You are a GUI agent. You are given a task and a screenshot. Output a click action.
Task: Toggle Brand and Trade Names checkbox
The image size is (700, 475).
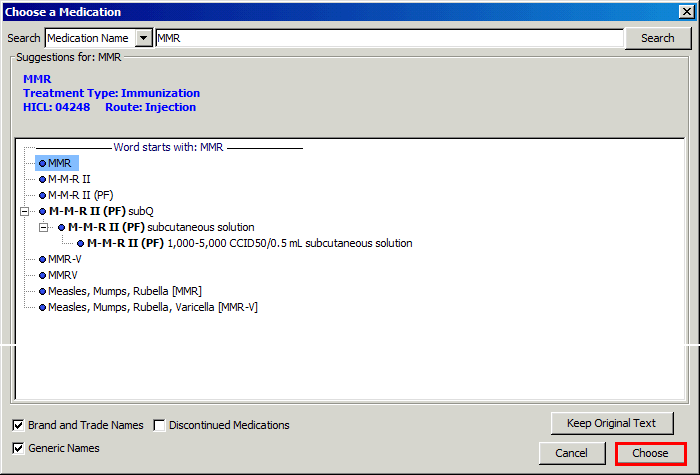18,425
